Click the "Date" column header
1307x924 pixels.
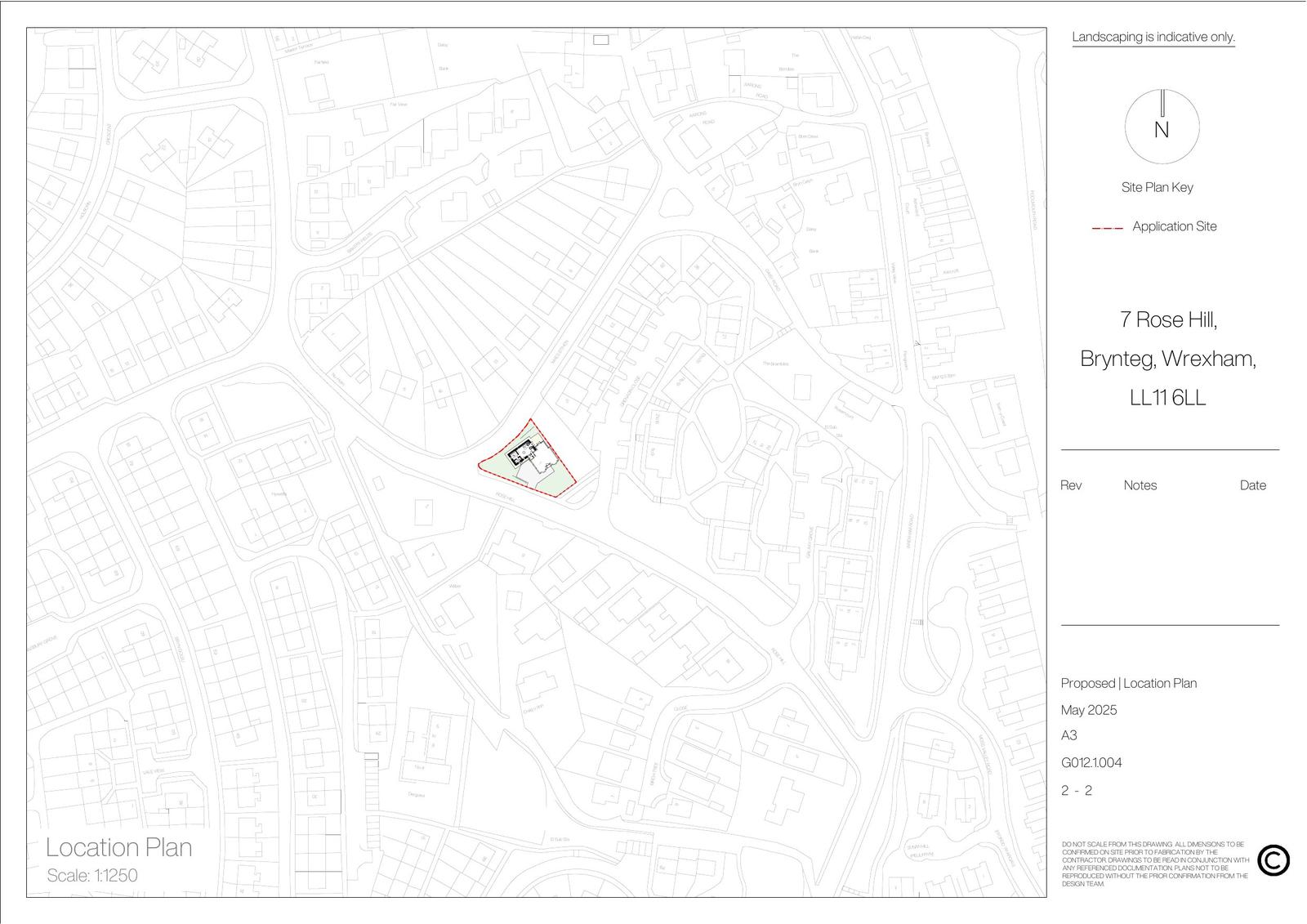coord(1252,485)
